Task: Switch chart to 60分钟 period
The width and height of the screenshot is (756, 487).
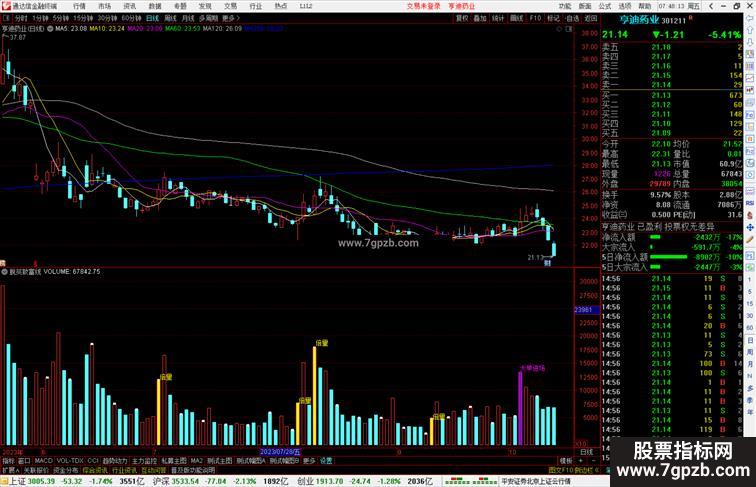Action: click(x=131, y=18)
